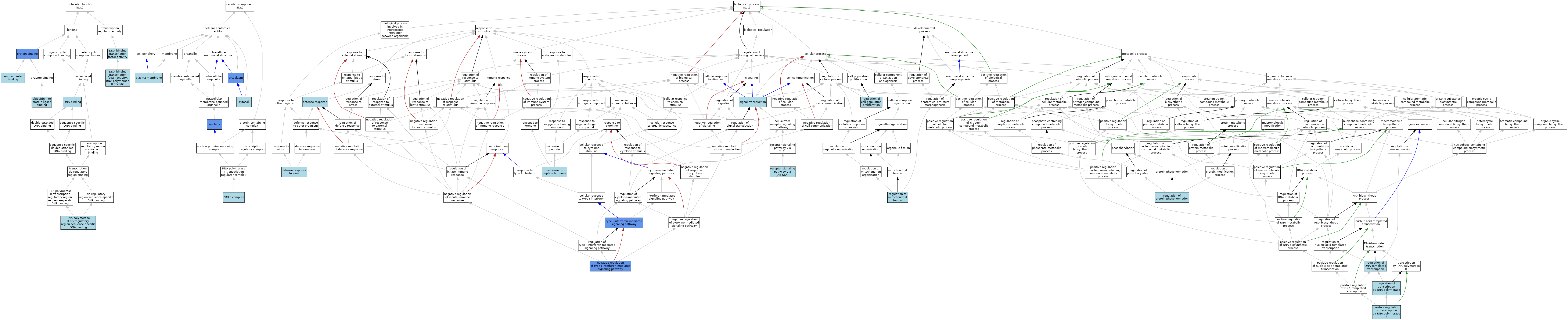Screen dimensions: 1568x320
Task: Click 'negative regulation of type I interferon-mediated signaling pathway'
Action: click(x=611, y=266)
